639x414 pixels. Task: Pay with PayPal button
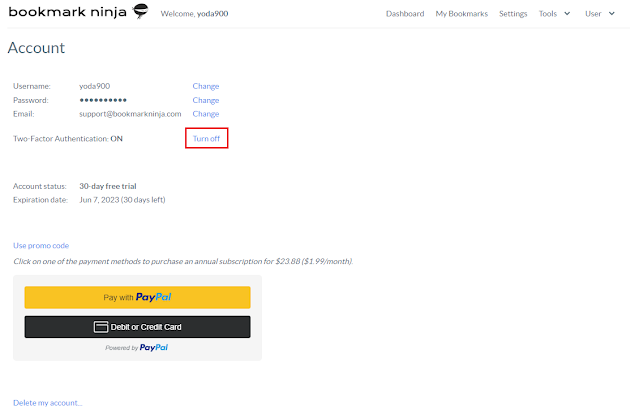[137, 297]
